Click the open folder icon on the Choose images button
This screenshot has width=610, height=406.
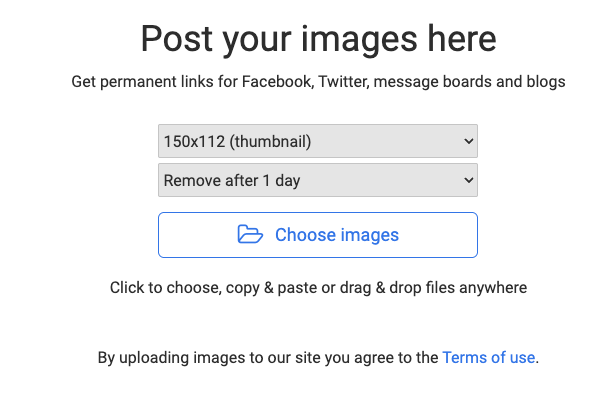coord(250,234)
